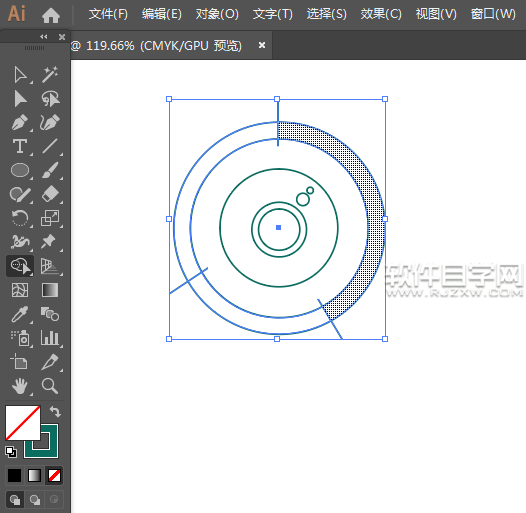
Task: Swap fill and stroke colors arrow
Action: (55, 411)
